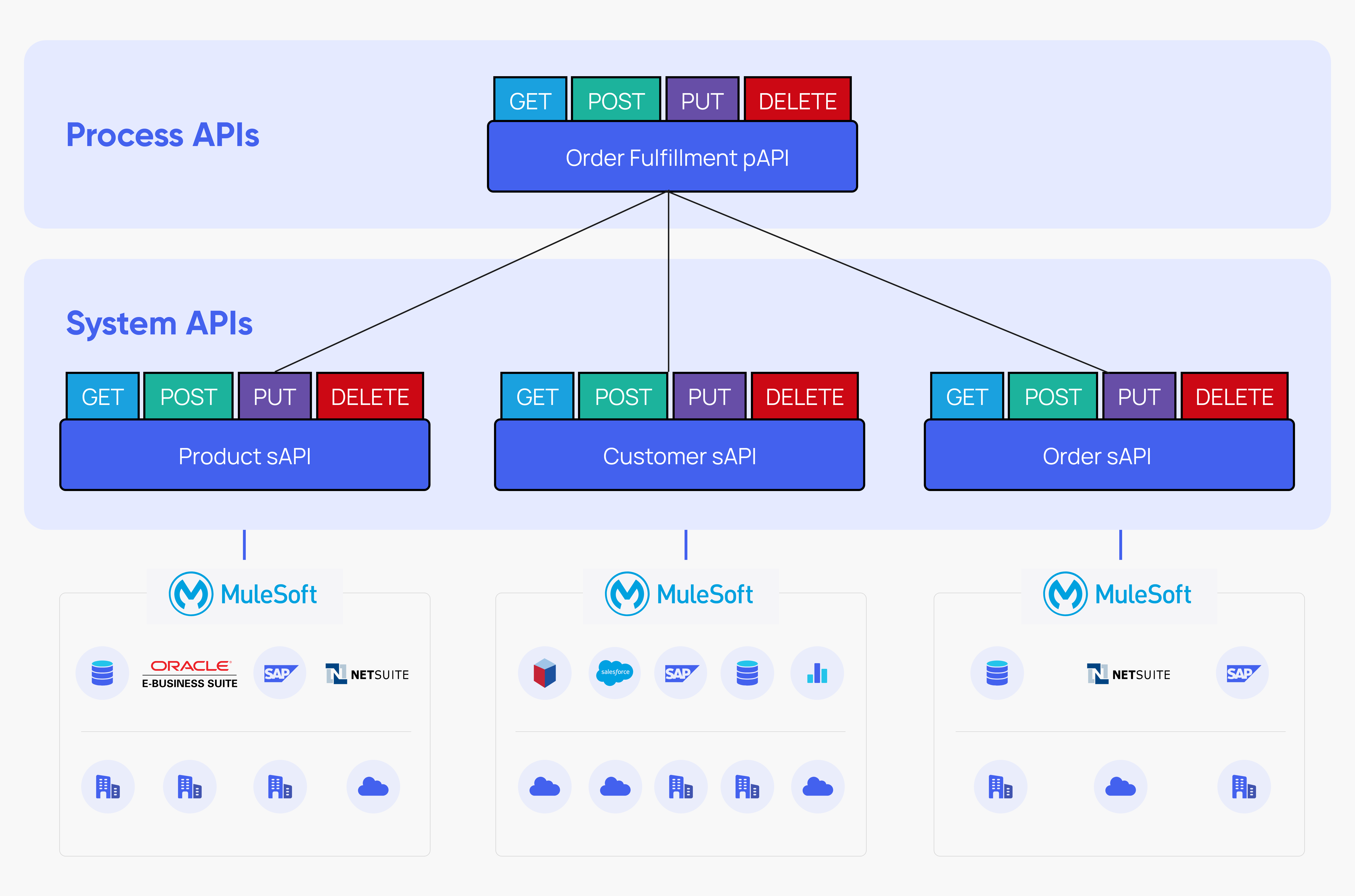This screenshot has width=1355, height=896.
Task: Click the PUT box above Order sAPI
Action: 1139,396
